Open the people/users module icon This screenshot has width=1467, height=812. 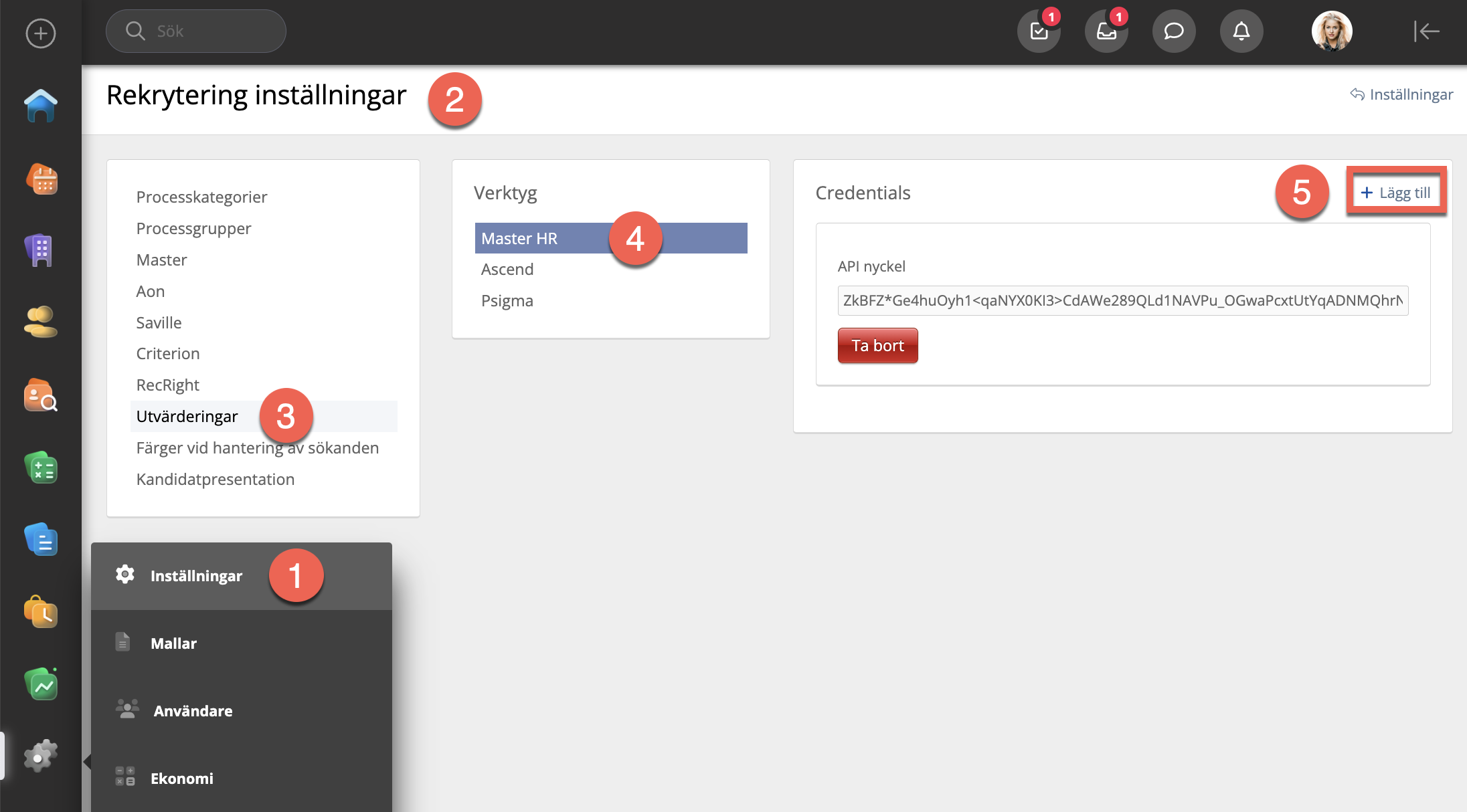coord(41,322)
